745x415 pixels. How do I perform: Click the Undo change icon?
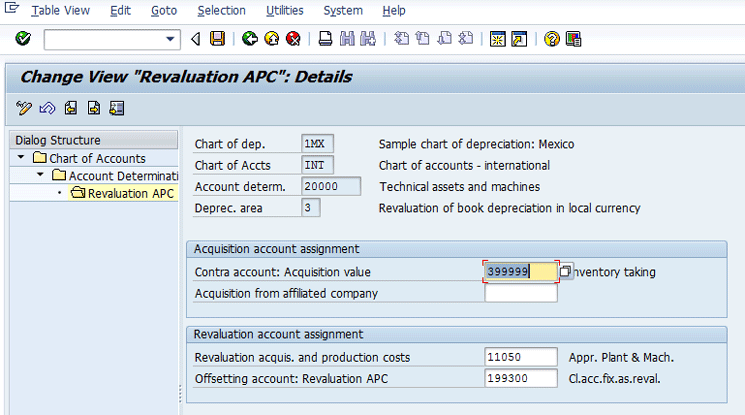pyautogui.click(x=47, y=108)
